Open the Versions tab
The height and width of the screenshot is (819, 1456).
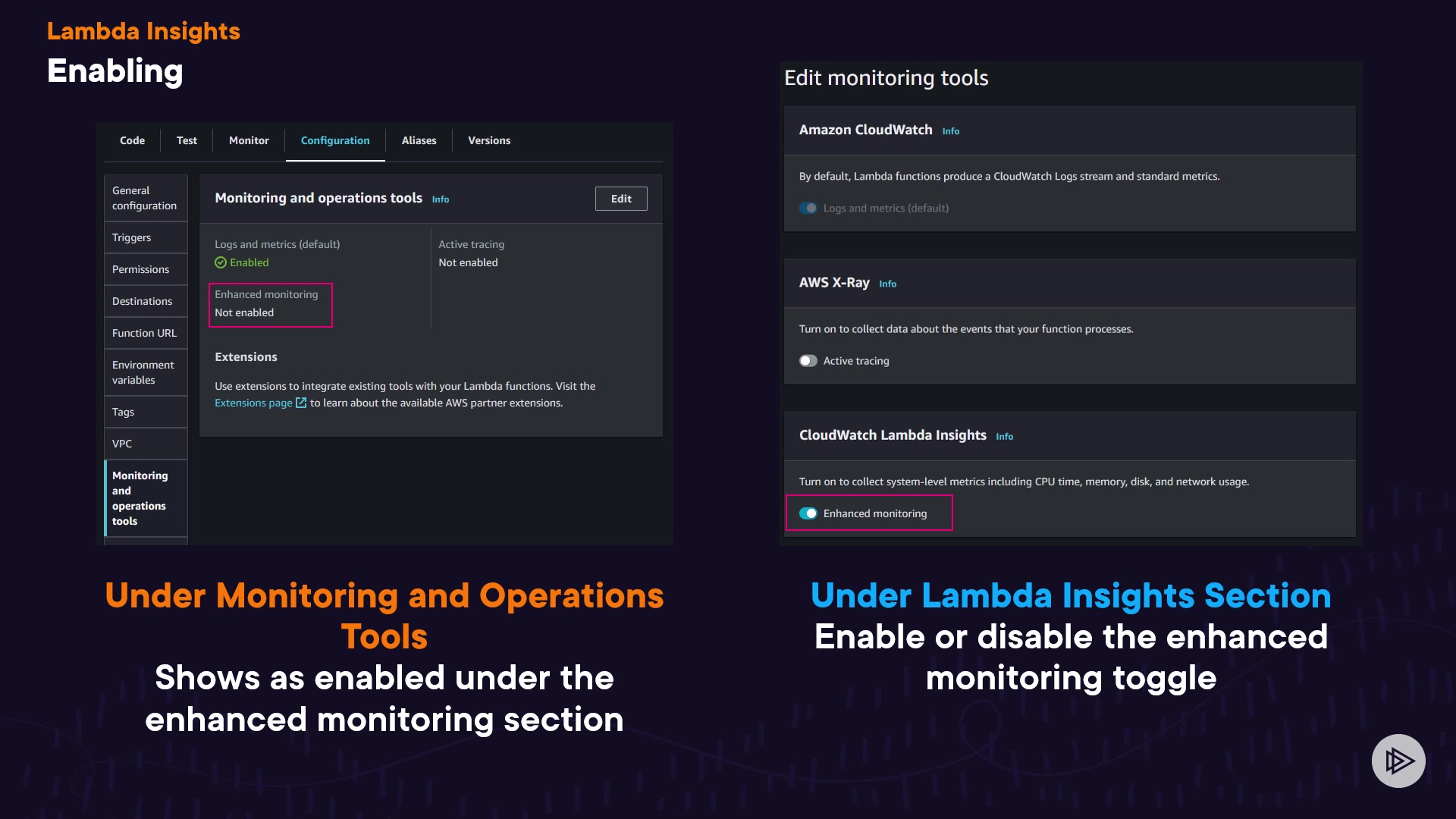tap(489, 140)
